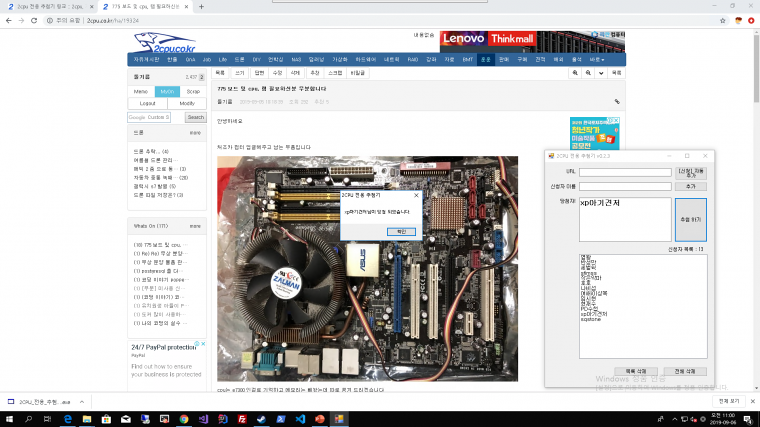Switch to Google Chrome on the taskbar
The image size is (760, 427).
184,419
